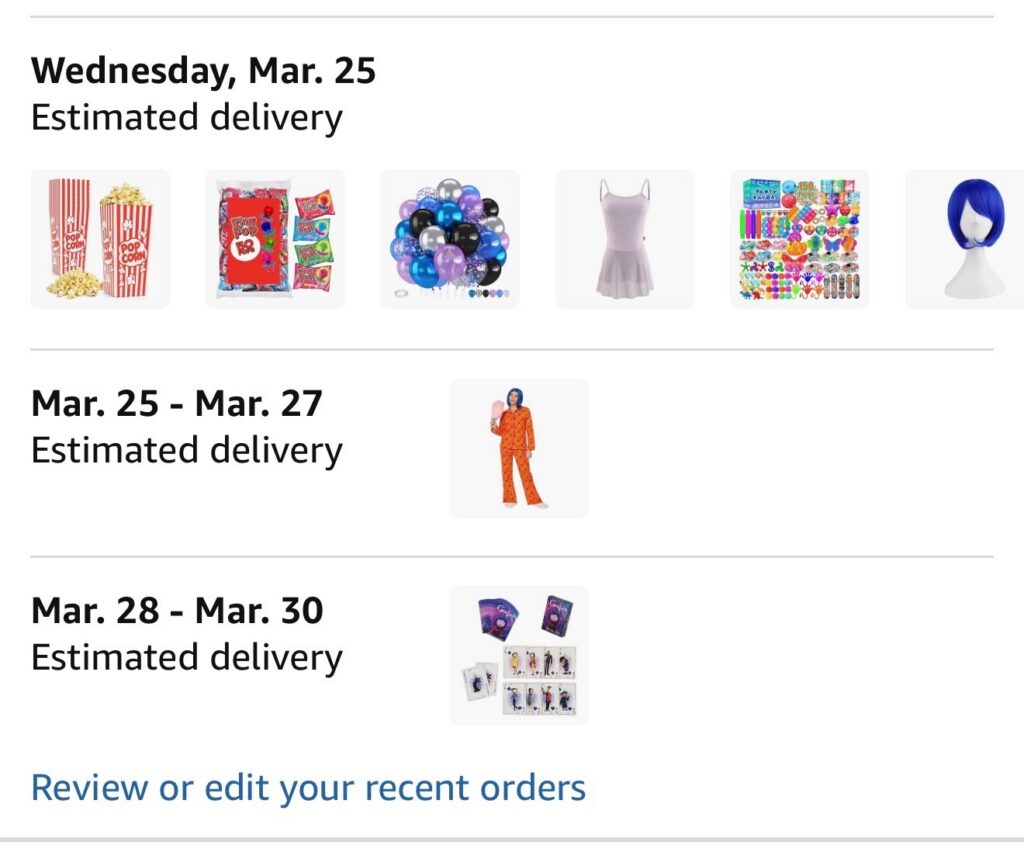This screenshot has height=852, width=1024.
Task: Click the divider line above Mar. 28 - Mar. 30
Action: 512,556
